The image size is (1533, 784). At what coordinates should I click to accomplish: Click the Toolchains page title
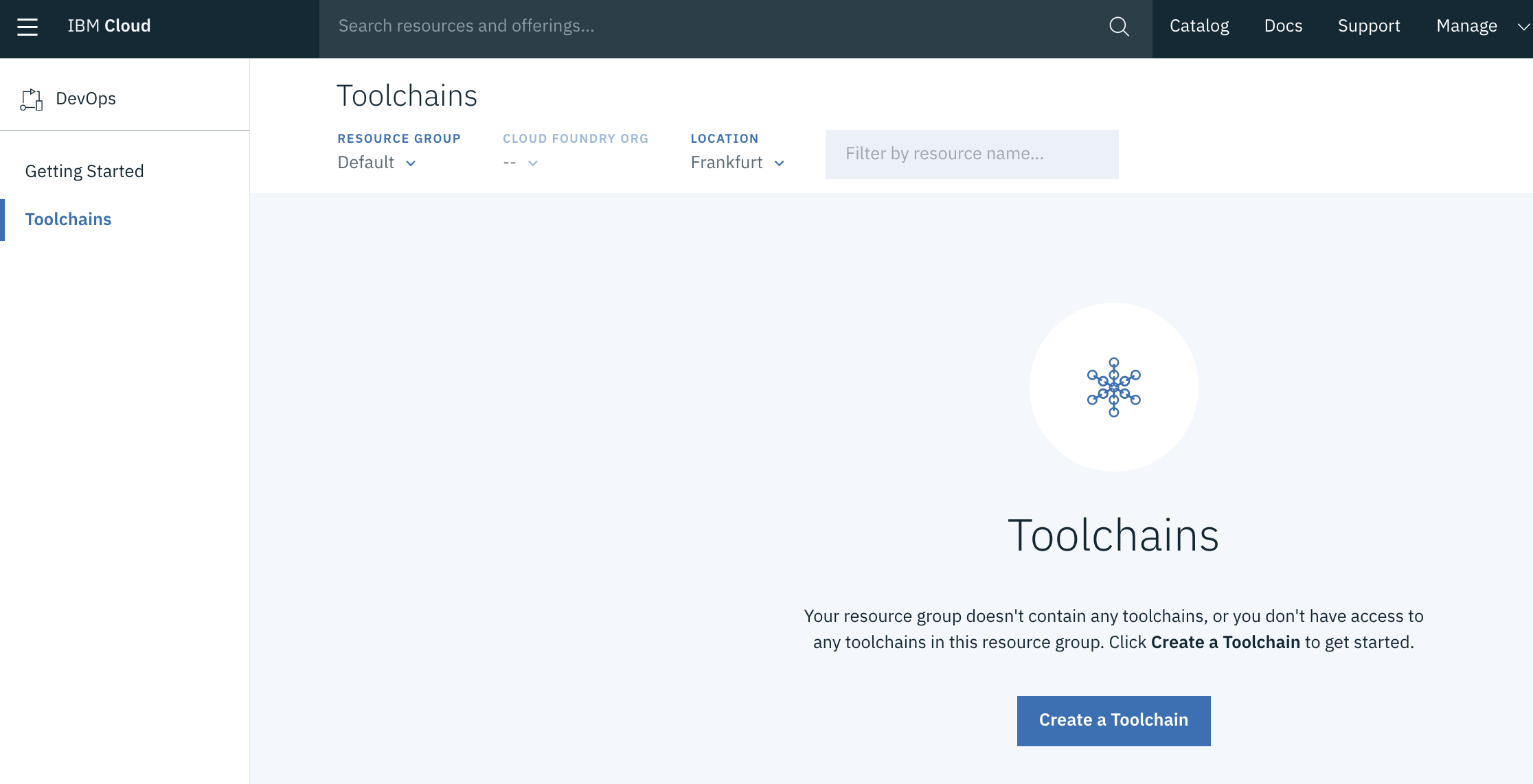click(x=407, y=96)
